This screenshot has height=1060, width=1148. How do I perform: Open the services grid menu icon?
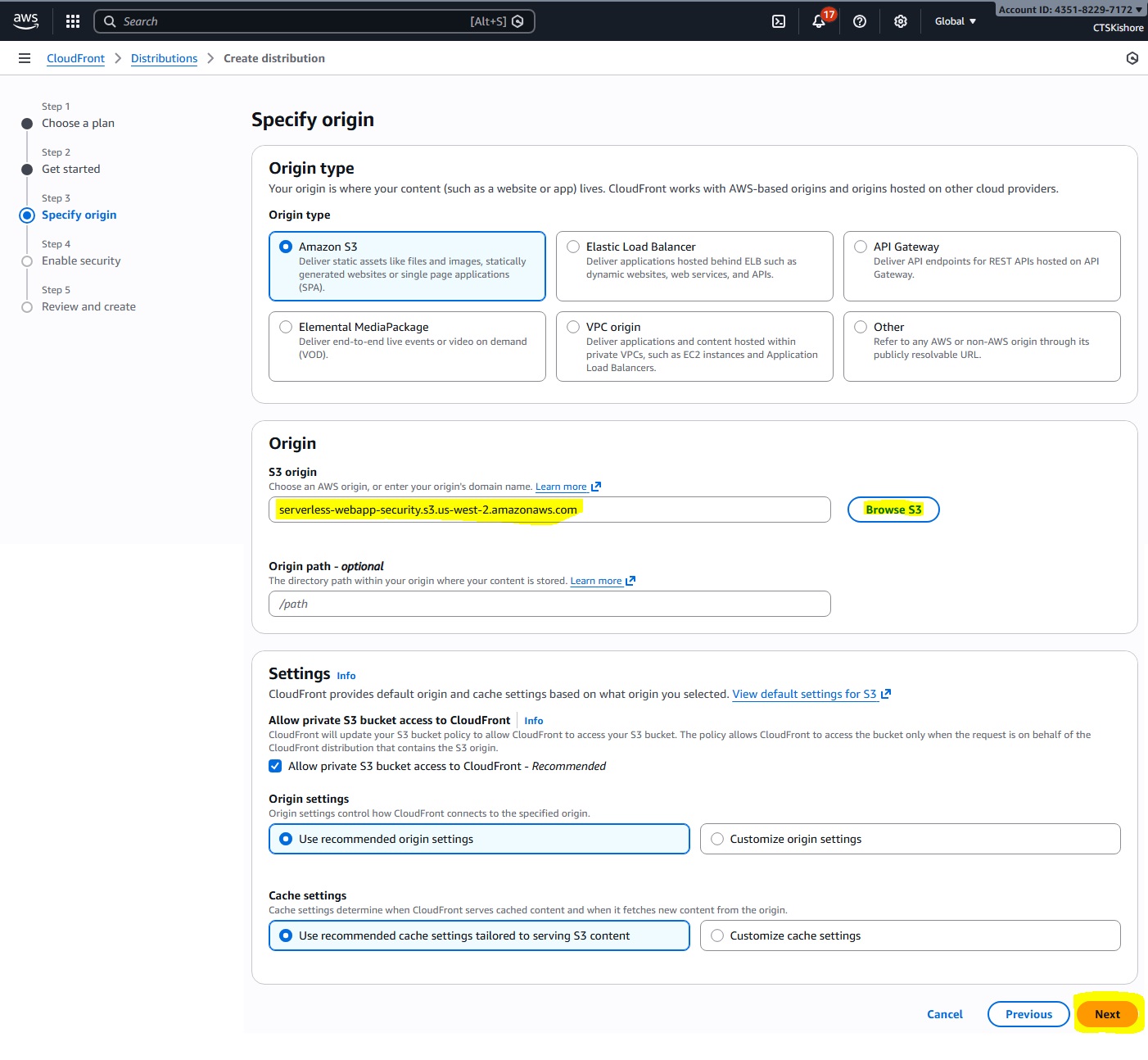[x=73, y=21]
